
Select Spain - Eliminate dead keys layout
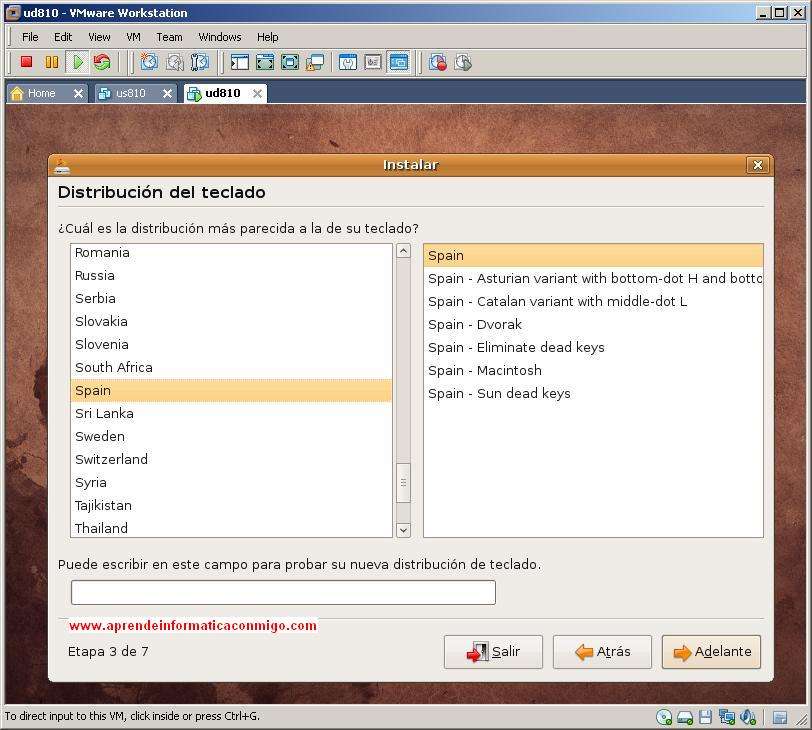(593, 347)
